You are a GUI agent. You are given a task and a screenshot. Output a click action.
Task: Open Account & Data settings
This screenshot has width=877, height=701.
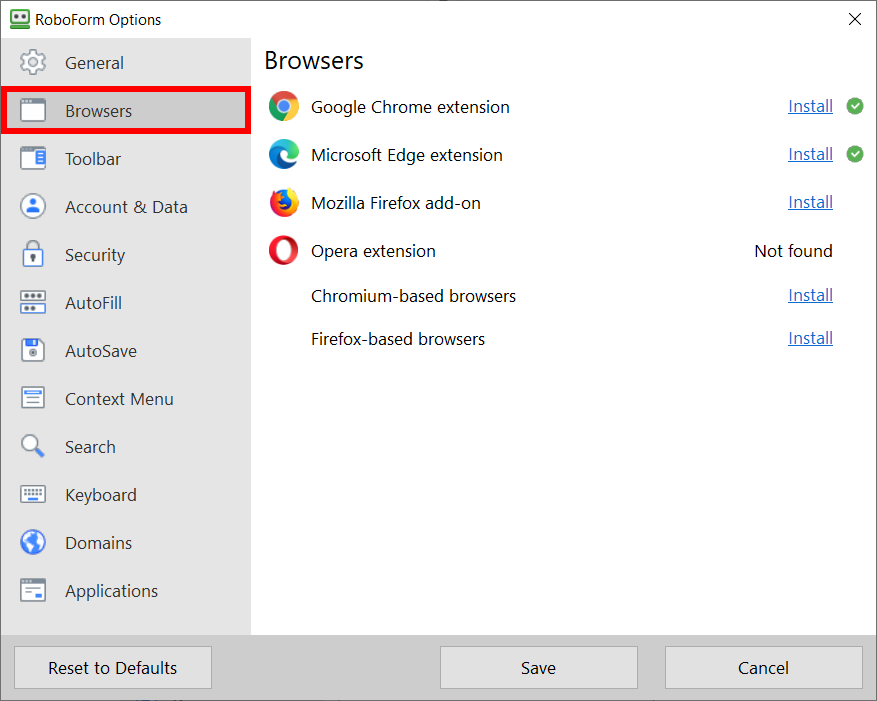coord(126,206)
